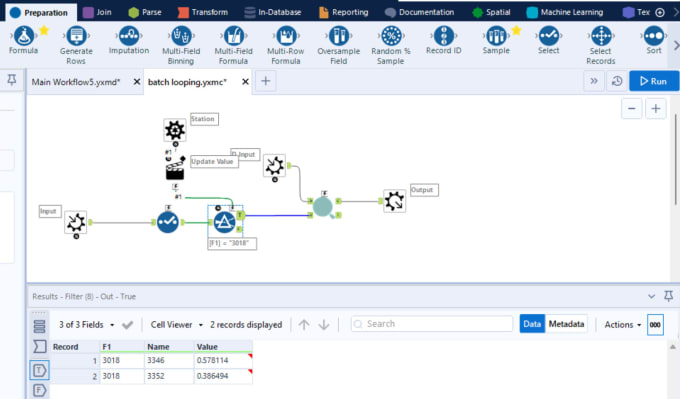
Task: Open the 3 of 3 Fields dropdown
Action: tap(87, 325)
